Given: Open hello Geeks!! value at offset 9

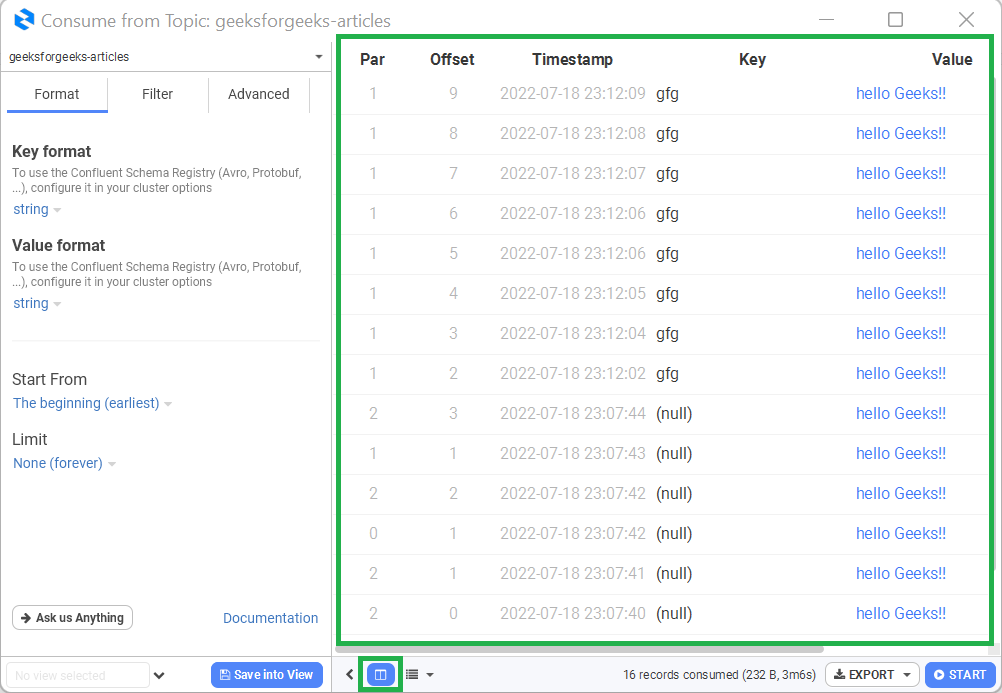Looking at the screenshot, I should coord(900,94).
